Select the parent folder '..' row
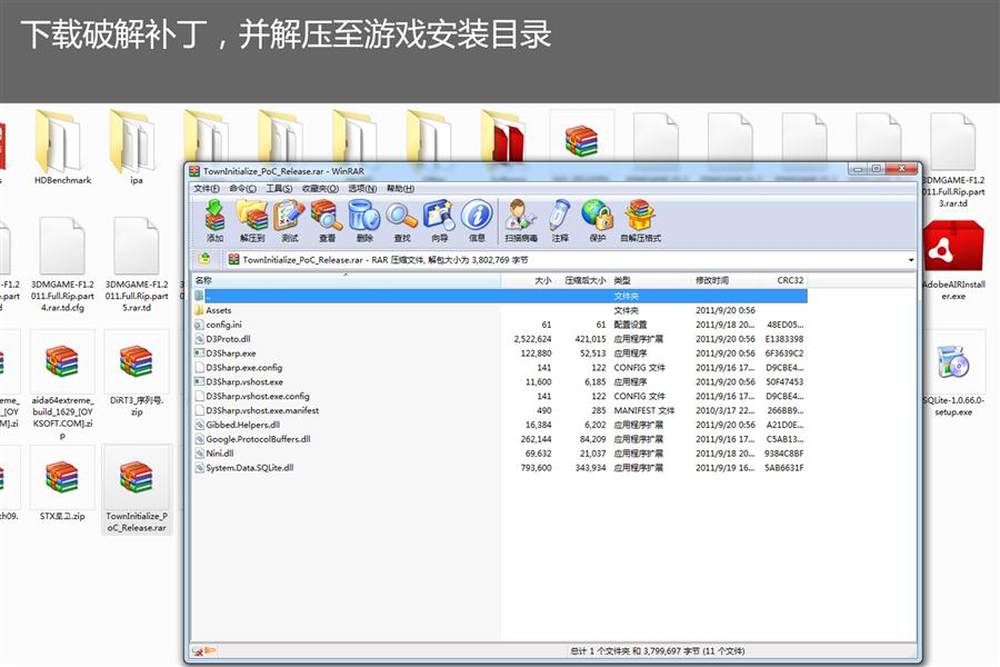Viewport: 1000px width, 667px height. tap(500, 296)
